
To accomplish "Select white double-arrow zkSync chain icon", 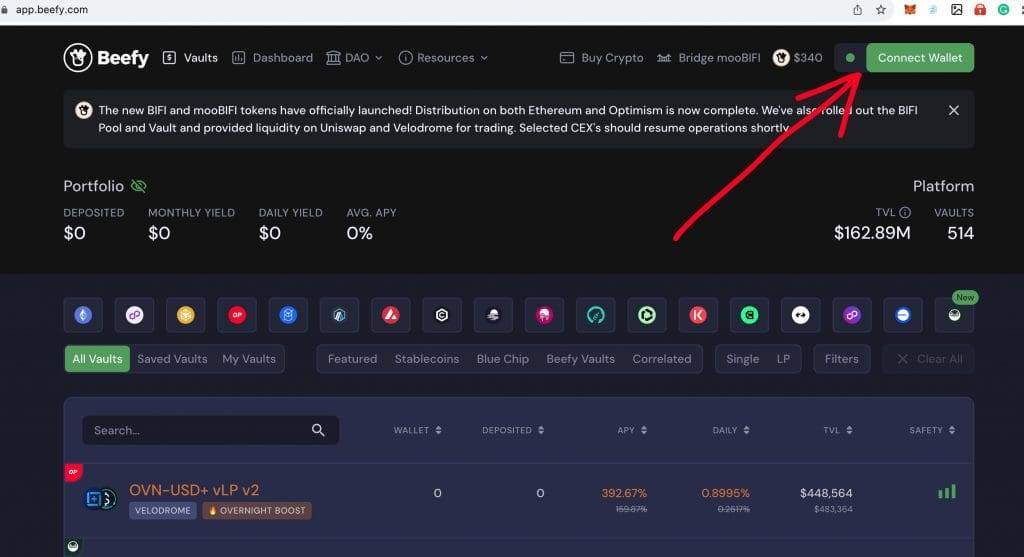I will click(x=800, y=315).
